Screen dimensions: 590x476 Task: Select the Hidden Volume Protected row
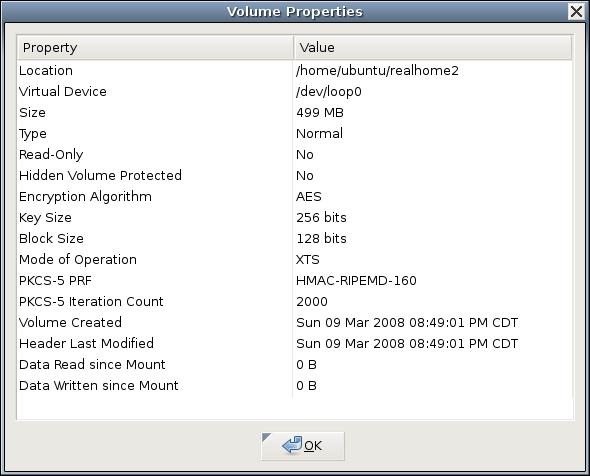click(295, 176)
